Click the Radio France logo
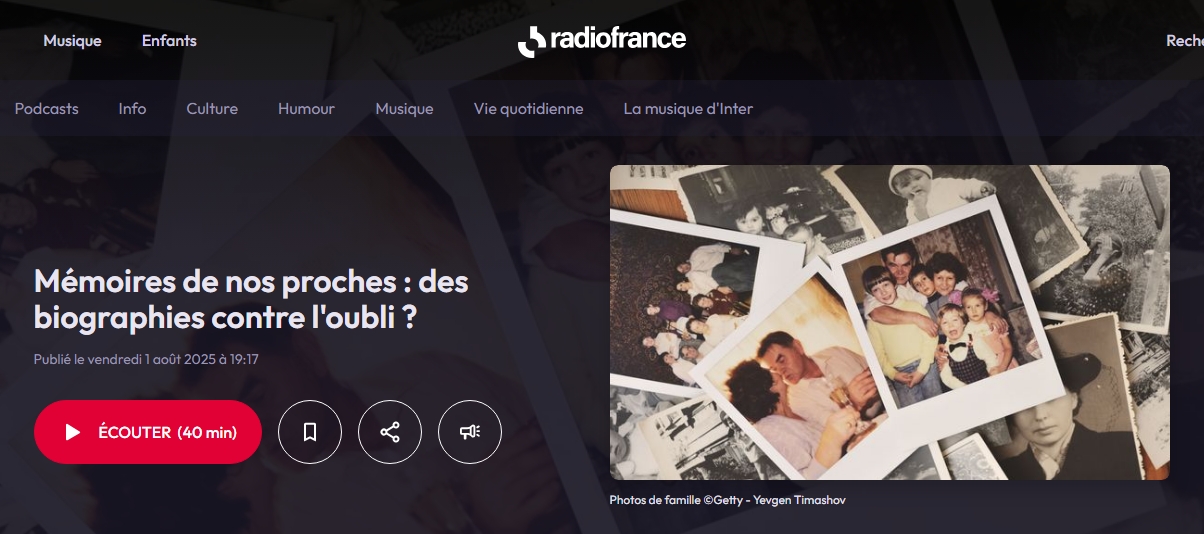Viewport: 1204px width, 534px height. 602,41
